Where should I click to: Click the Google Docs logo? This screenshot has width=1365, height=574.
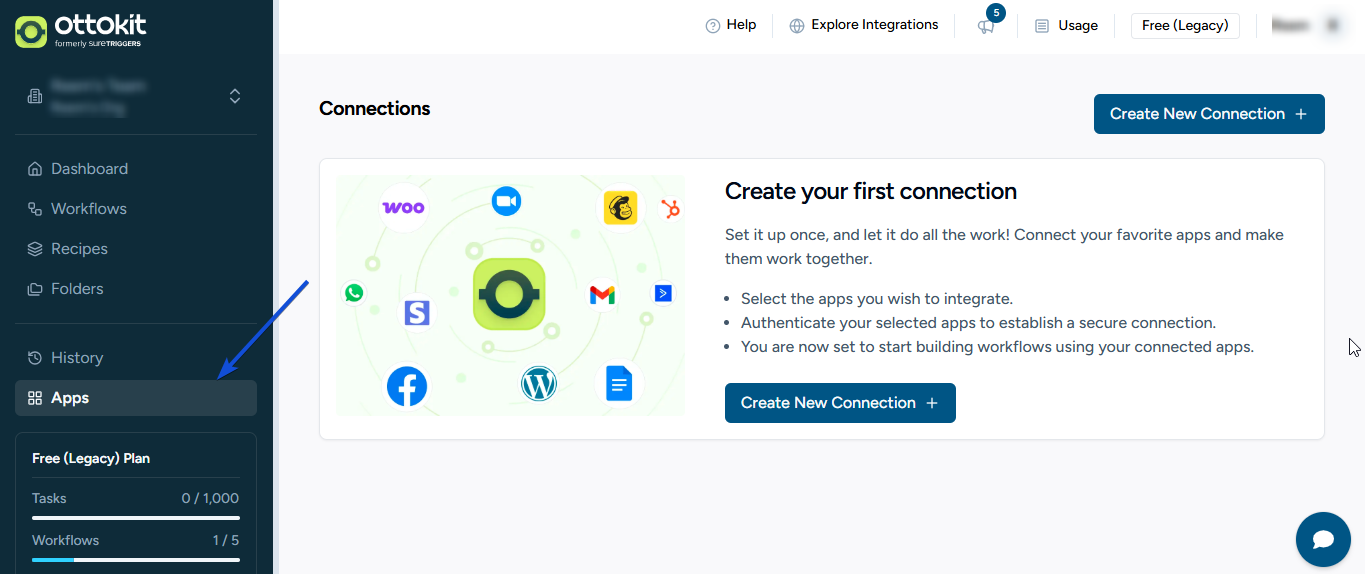pos(619,383)
